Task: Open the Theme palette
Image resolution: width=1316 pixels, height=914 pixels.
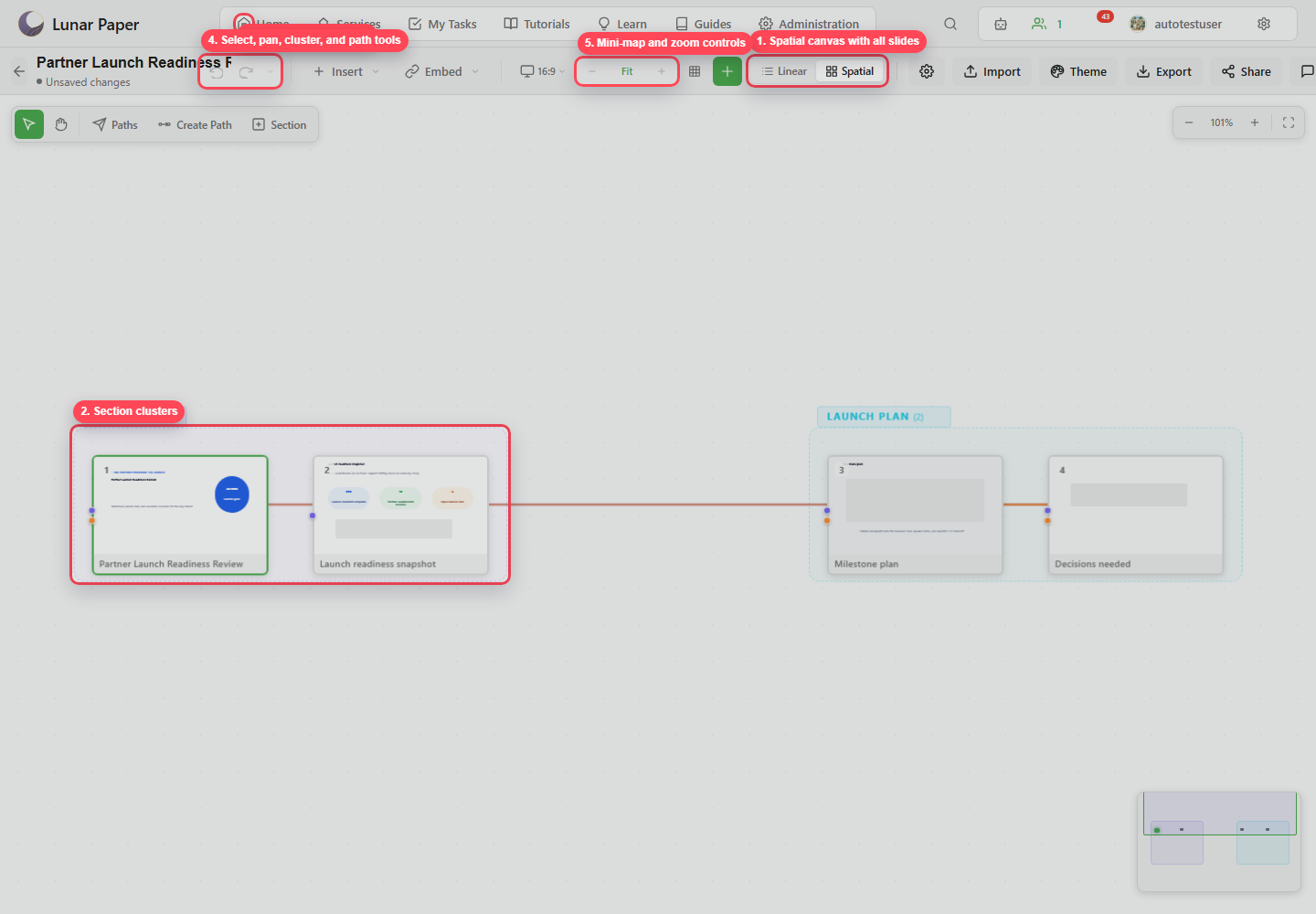Action: (x=1078, y=71)
